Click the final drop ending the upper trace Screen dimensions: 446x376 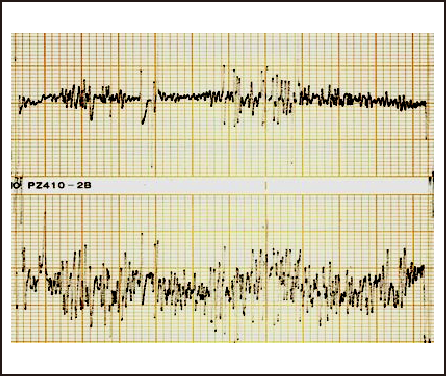427,121
